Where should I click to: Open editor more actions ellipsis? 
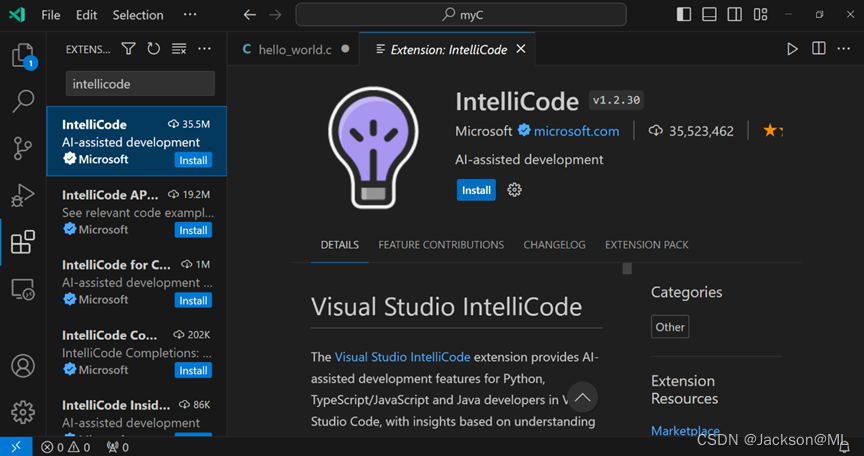tap(844, 49)
